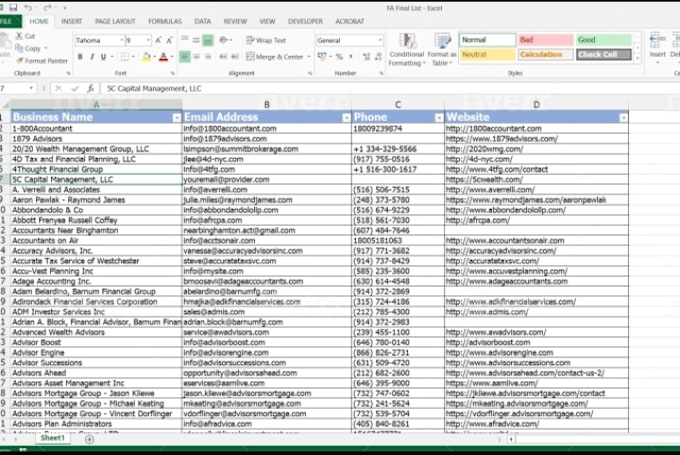Switch to the REVIEW tab
This screenshot has height=455, width=680.
pyautogui.click(x=235, y=21)
